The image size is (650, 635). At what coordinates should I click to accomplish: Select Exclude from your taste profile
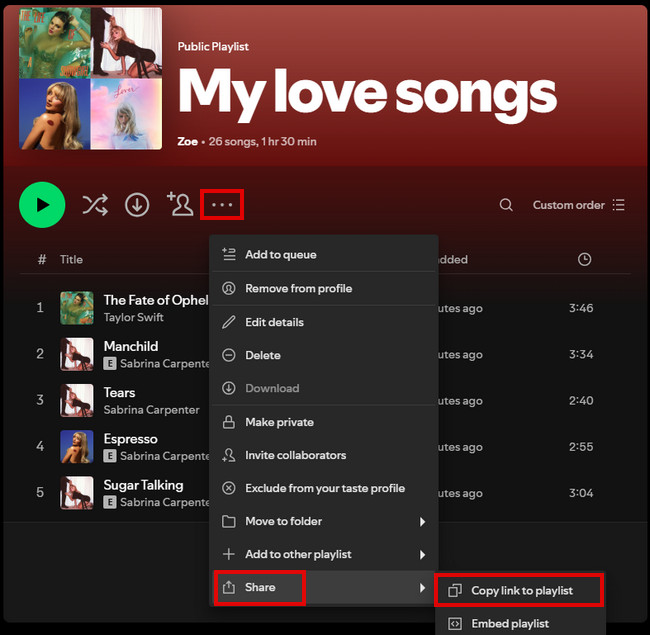coord(324,488)
